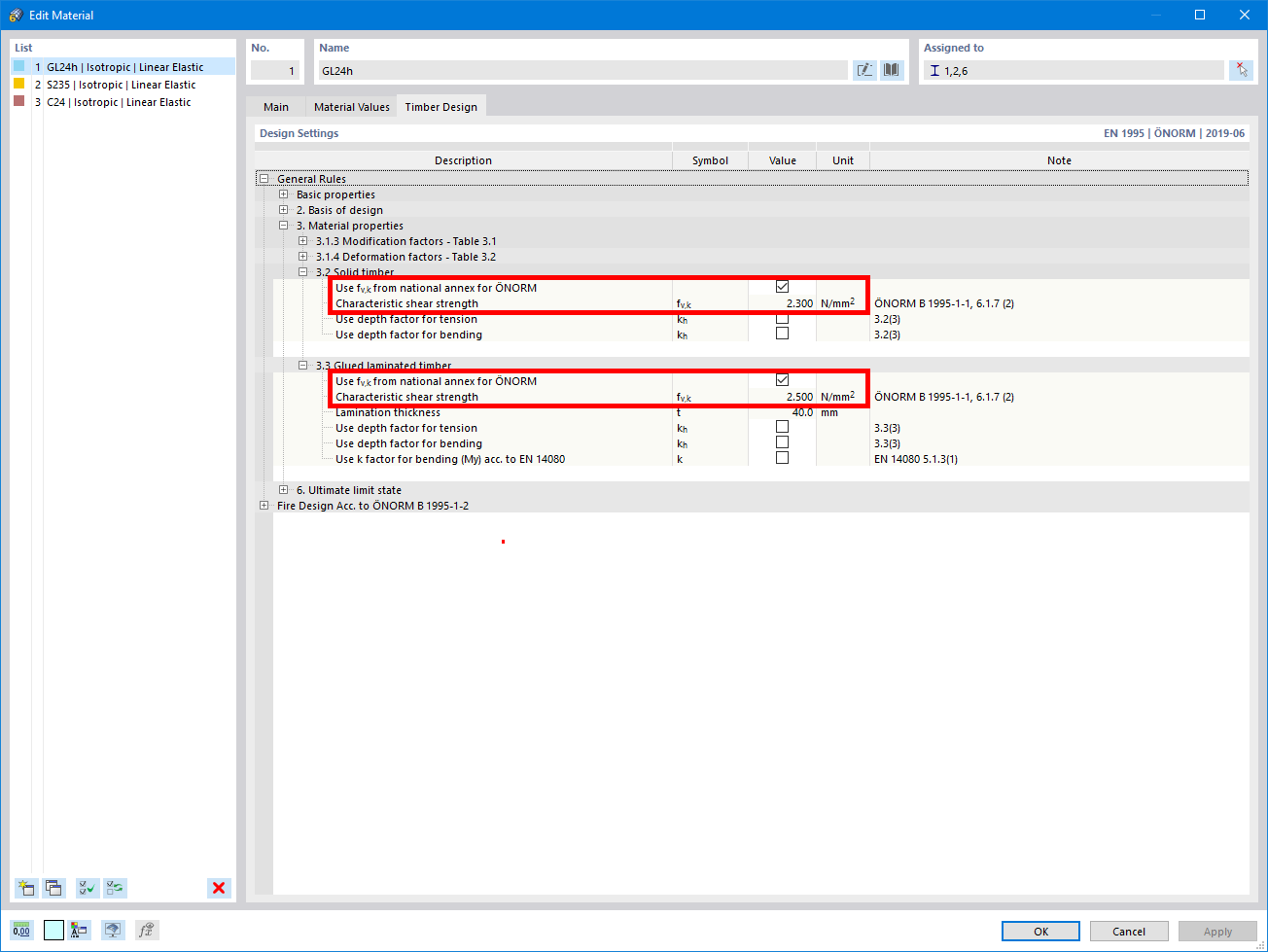Image resolution: width=1268 pixels, height=952 pixels.
Task: Click the Description column header
Action: (463, 160)
